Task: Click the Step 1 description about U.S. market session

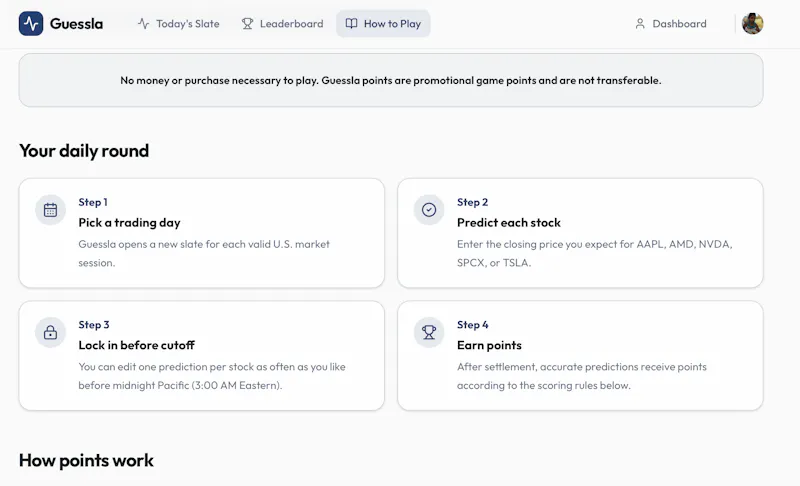Action: [x=204, y=253]
